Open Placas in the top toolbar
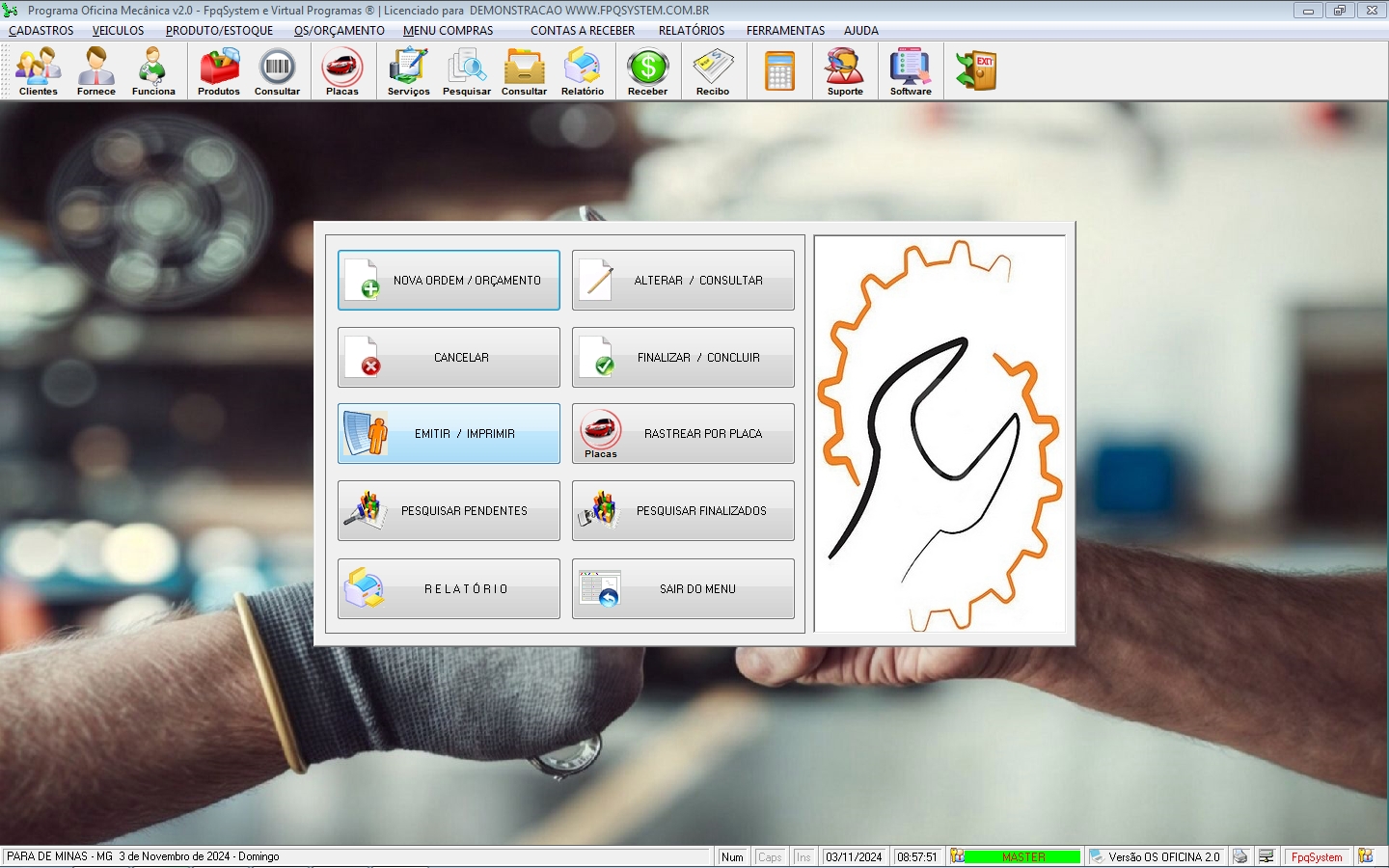 coord(342,71)
